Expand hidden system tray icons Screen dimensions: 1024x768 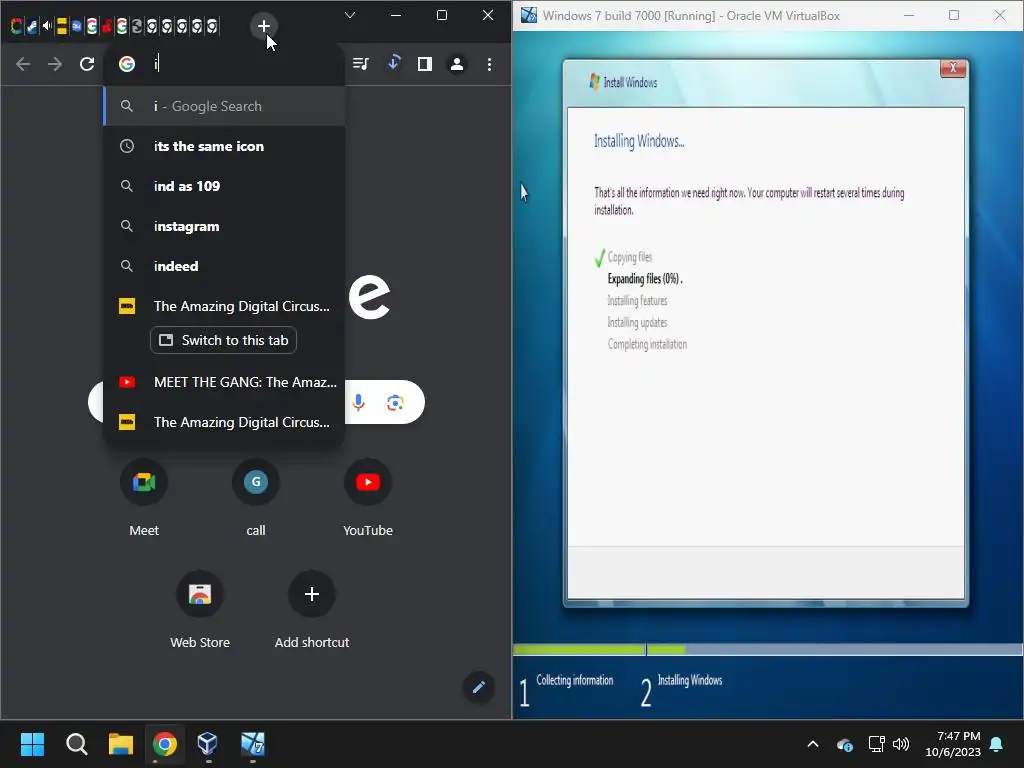point(812,744)
